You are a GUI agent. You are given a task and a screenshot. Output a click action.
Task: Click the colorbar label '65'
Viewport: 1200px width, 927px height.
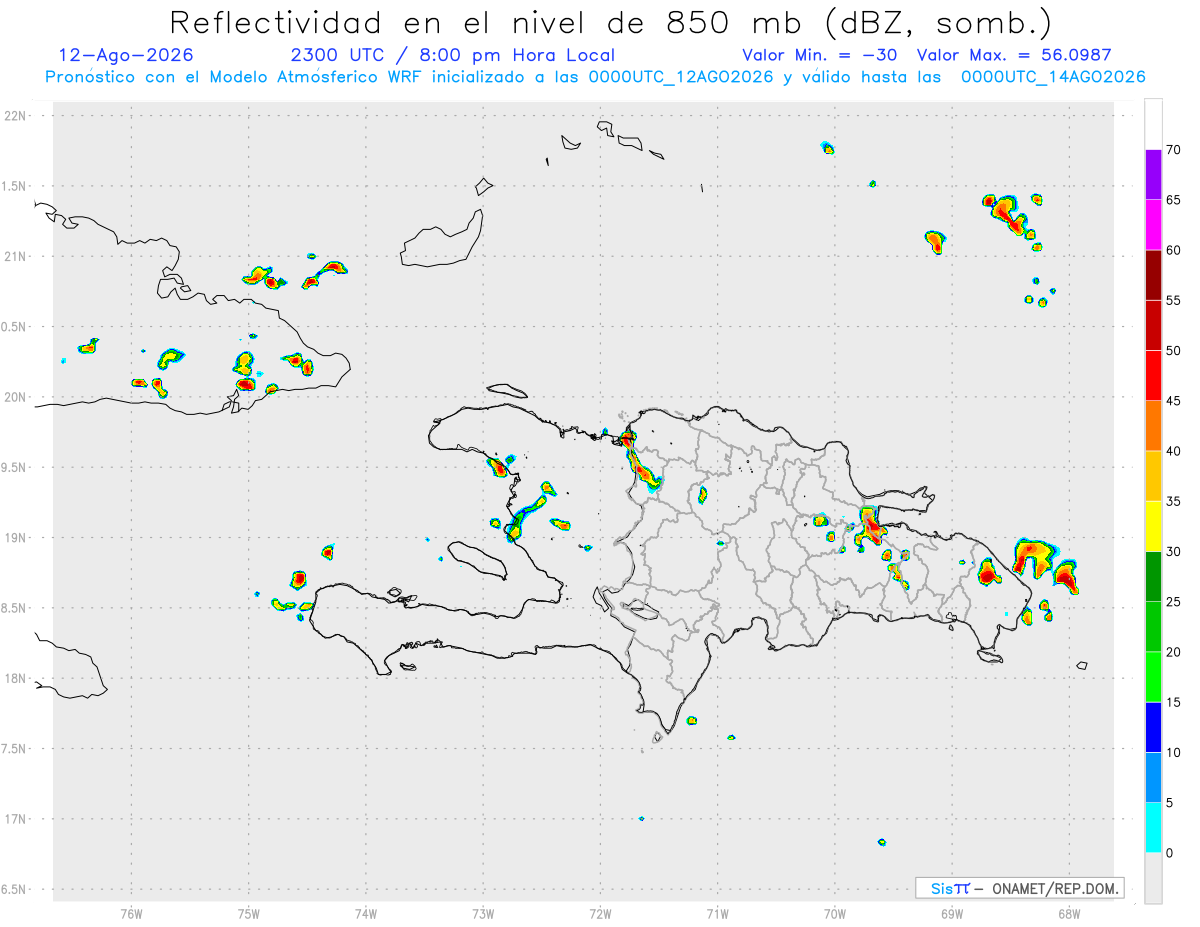pos(1173,200)
